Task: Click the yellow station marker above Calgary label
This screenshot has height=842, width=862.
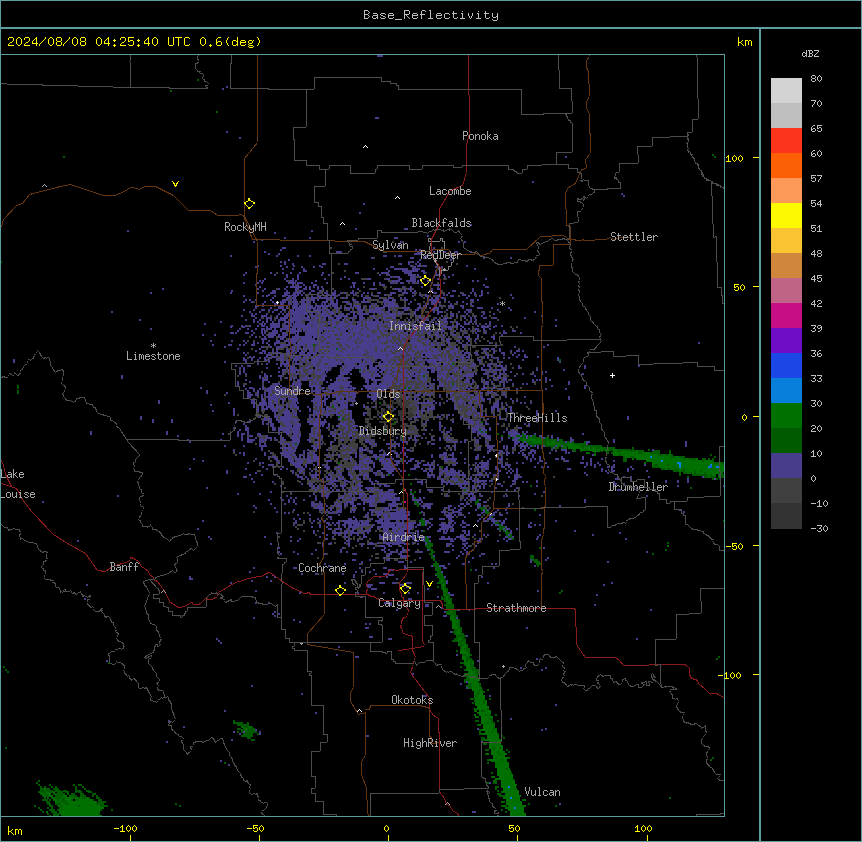Action: click(x=405, y=589)
